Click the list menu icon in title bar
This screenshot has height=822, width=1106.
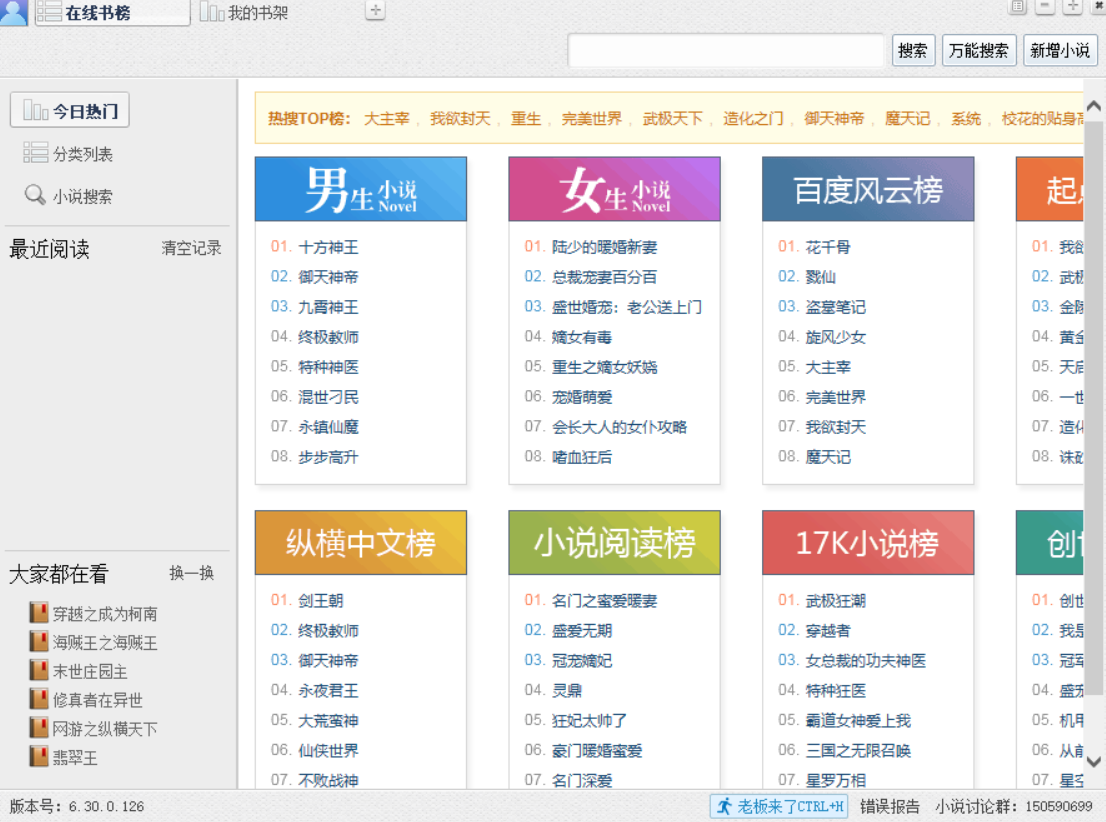[x=1017, y=7]
